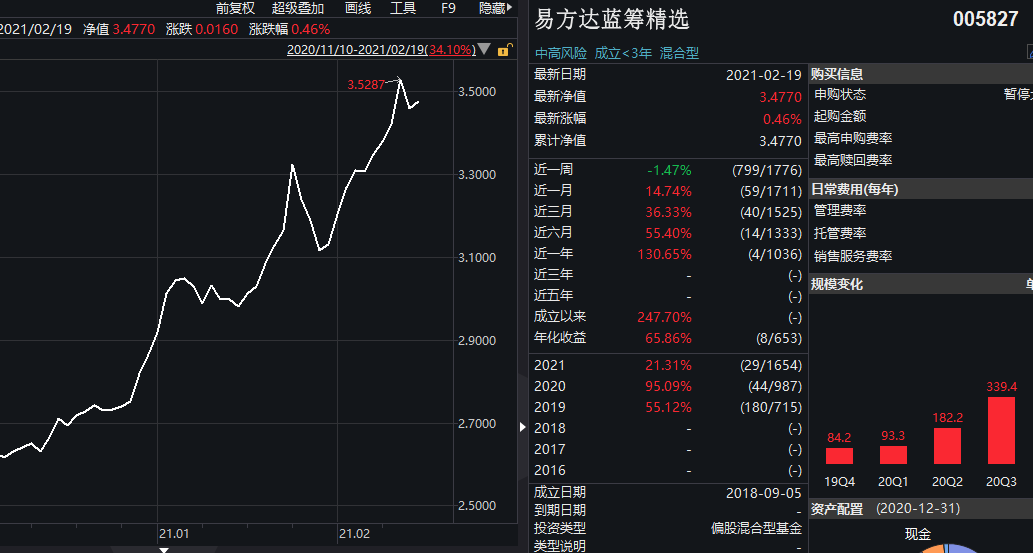Select the fund code 005827
This screenshot has width=1033, height=553.
tap(986, 19)
